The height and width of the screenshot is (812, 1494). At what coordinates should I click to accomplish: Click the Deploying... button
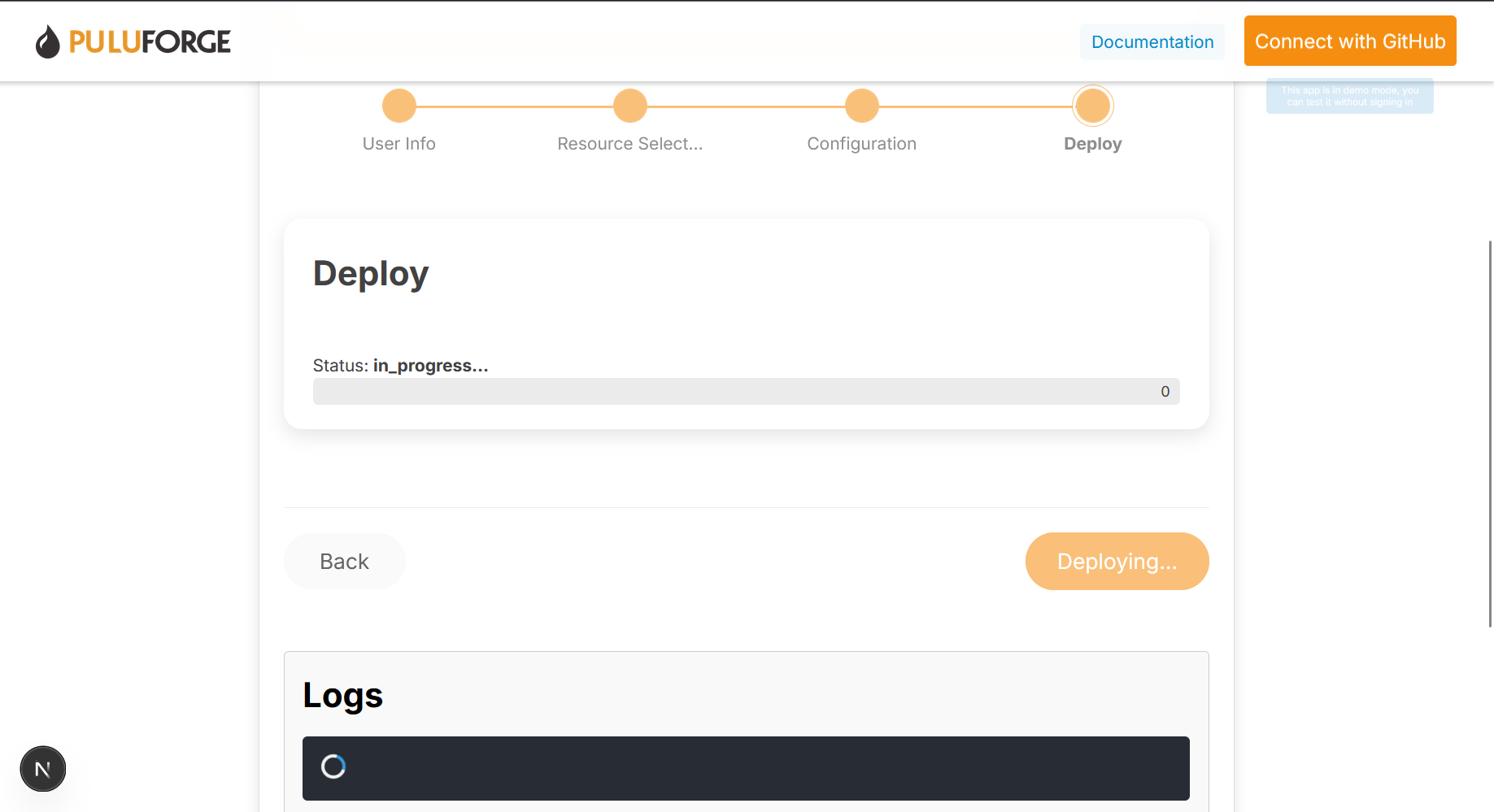(1117, 562)
